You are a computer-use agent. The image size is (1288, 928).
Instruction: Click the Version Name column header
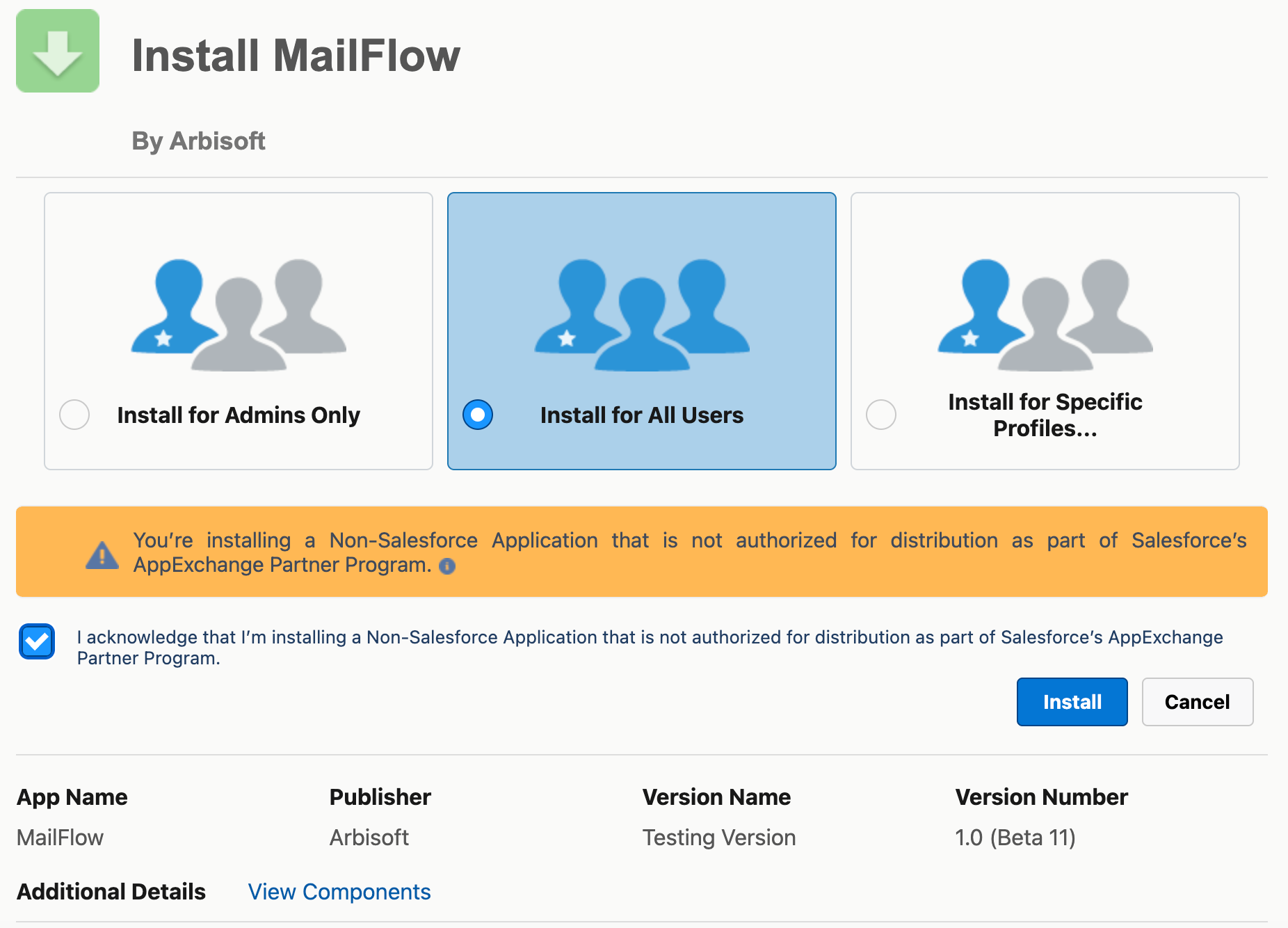pos(717,797)
